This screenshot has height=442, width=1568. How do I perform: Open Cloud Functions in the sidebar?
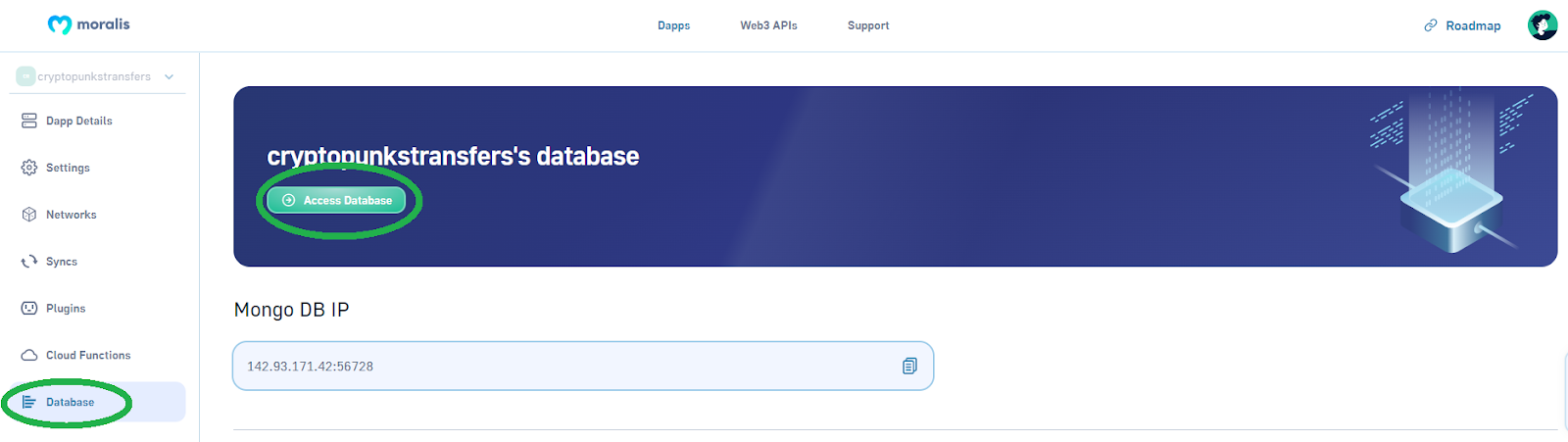[x=88, y=355]
